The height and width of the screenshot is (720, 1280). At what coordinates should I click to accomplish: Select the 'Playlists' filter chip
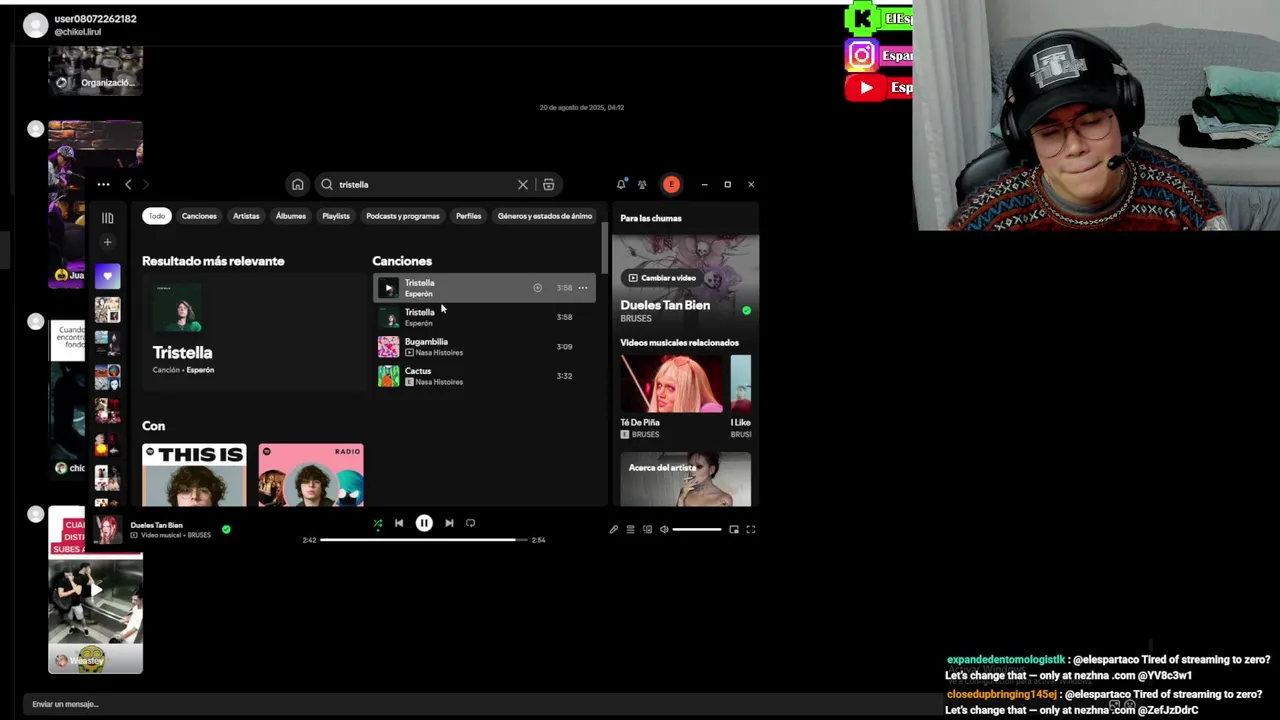(x=336, y=216)
